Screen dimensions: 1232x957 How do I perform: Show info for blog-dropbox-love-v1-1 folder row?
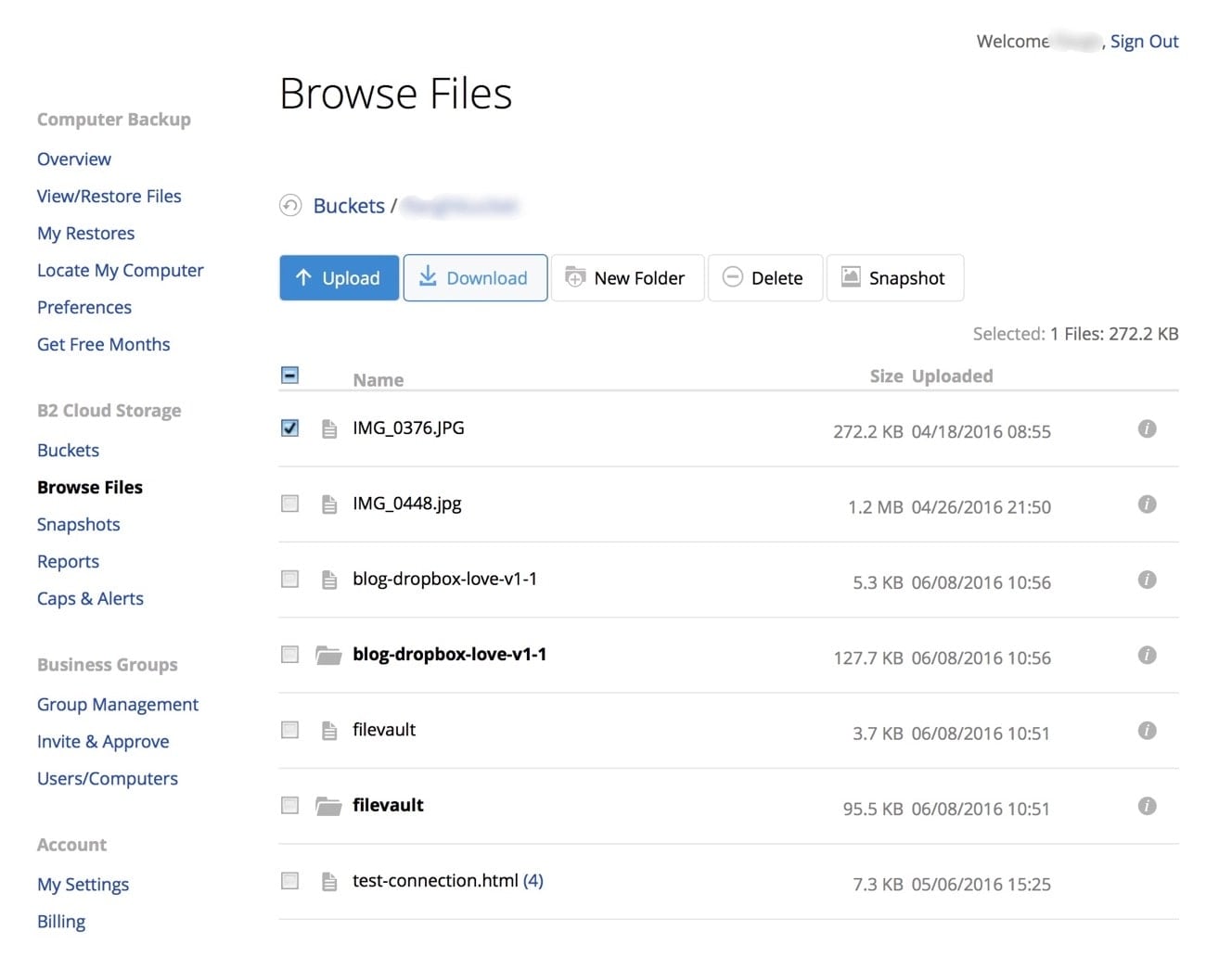(x=1147, y=656)
